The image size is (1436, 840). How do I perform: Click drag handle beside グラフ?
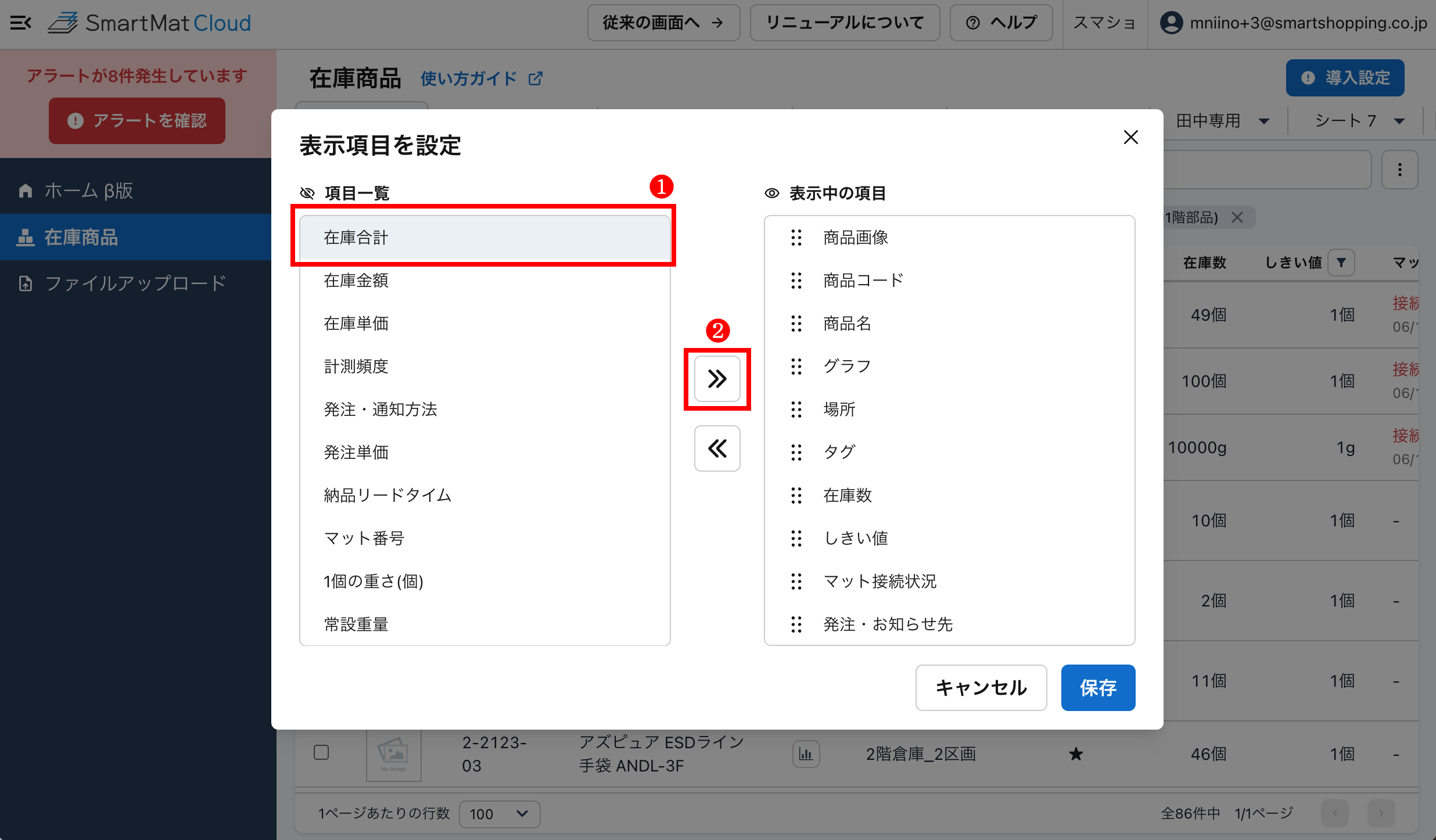point(796,367)
